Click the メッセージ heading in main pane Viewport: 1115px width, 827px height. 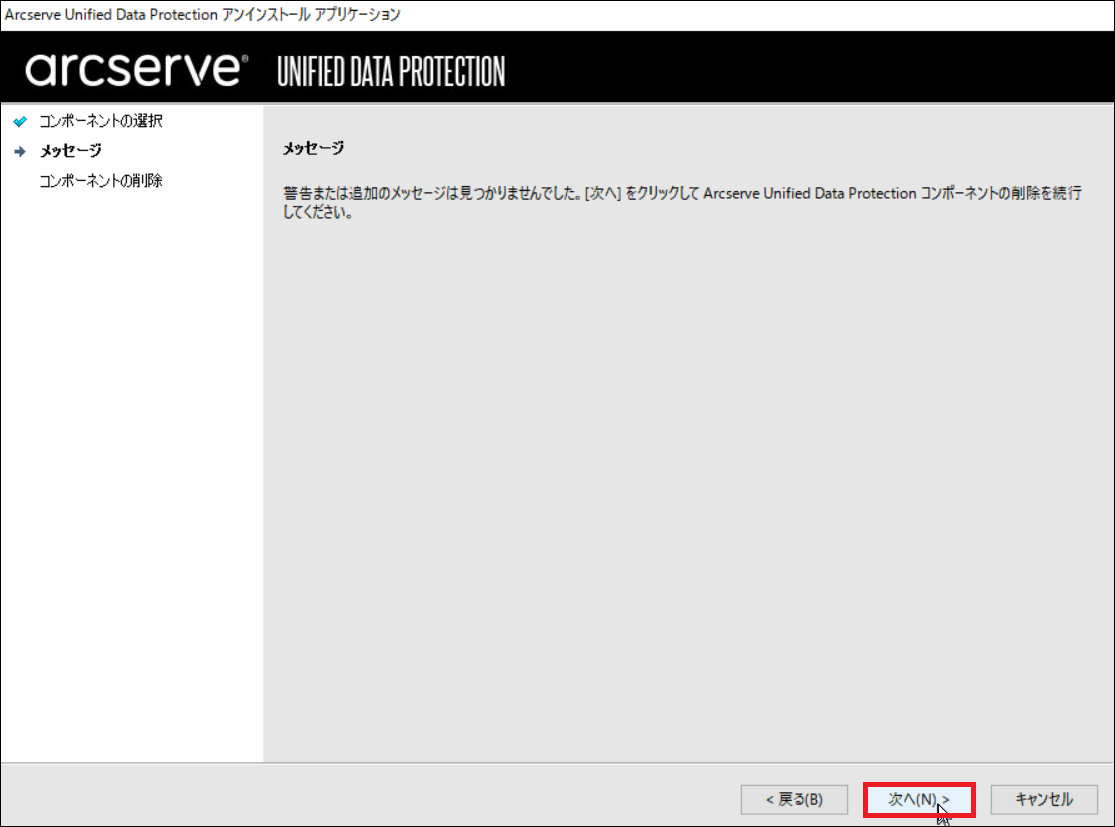point(314,149)
